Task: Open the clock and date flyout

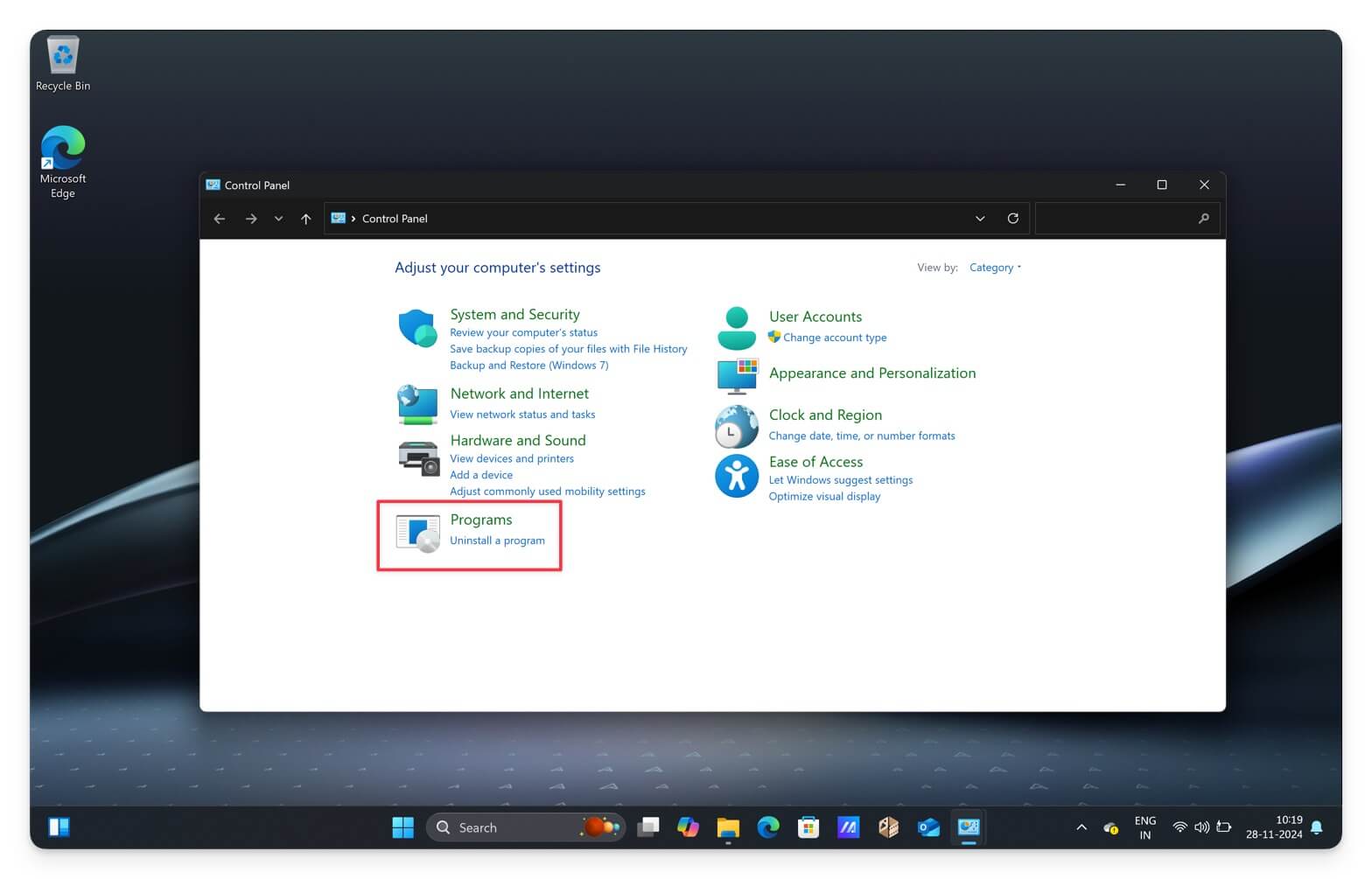Action: pos(1274,827)
